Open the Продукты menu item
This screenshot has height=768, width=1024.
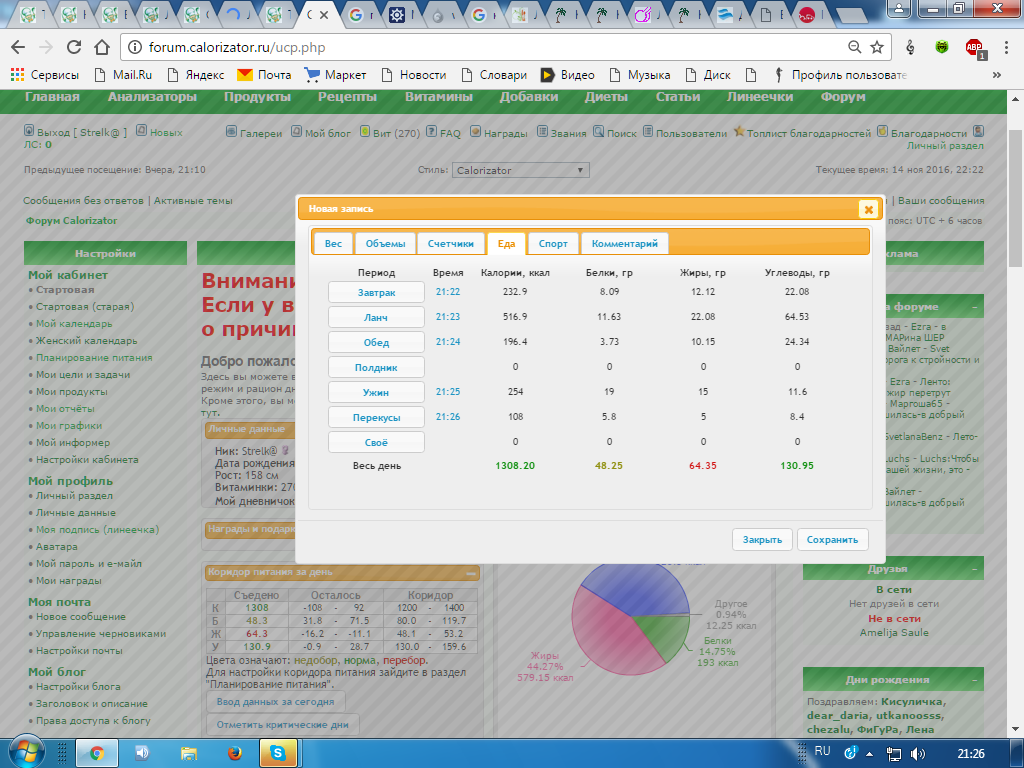click(257, 97)
